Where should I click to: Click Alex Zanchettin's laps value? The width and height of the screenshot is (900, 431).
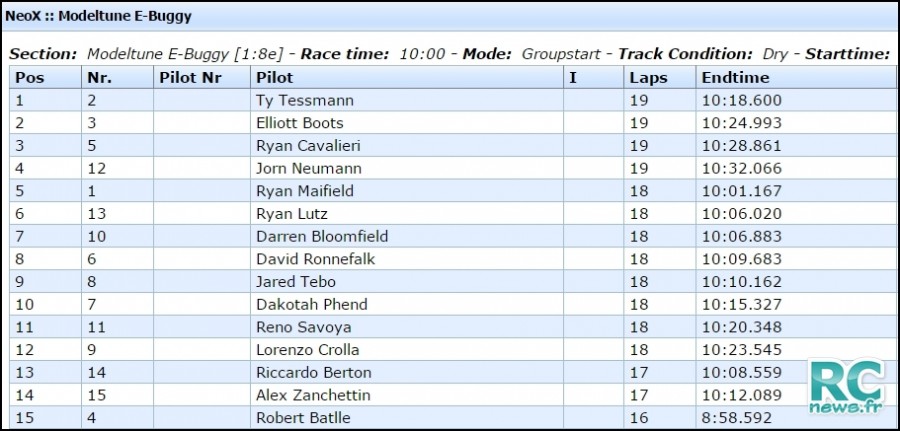[x=639, y=395]
